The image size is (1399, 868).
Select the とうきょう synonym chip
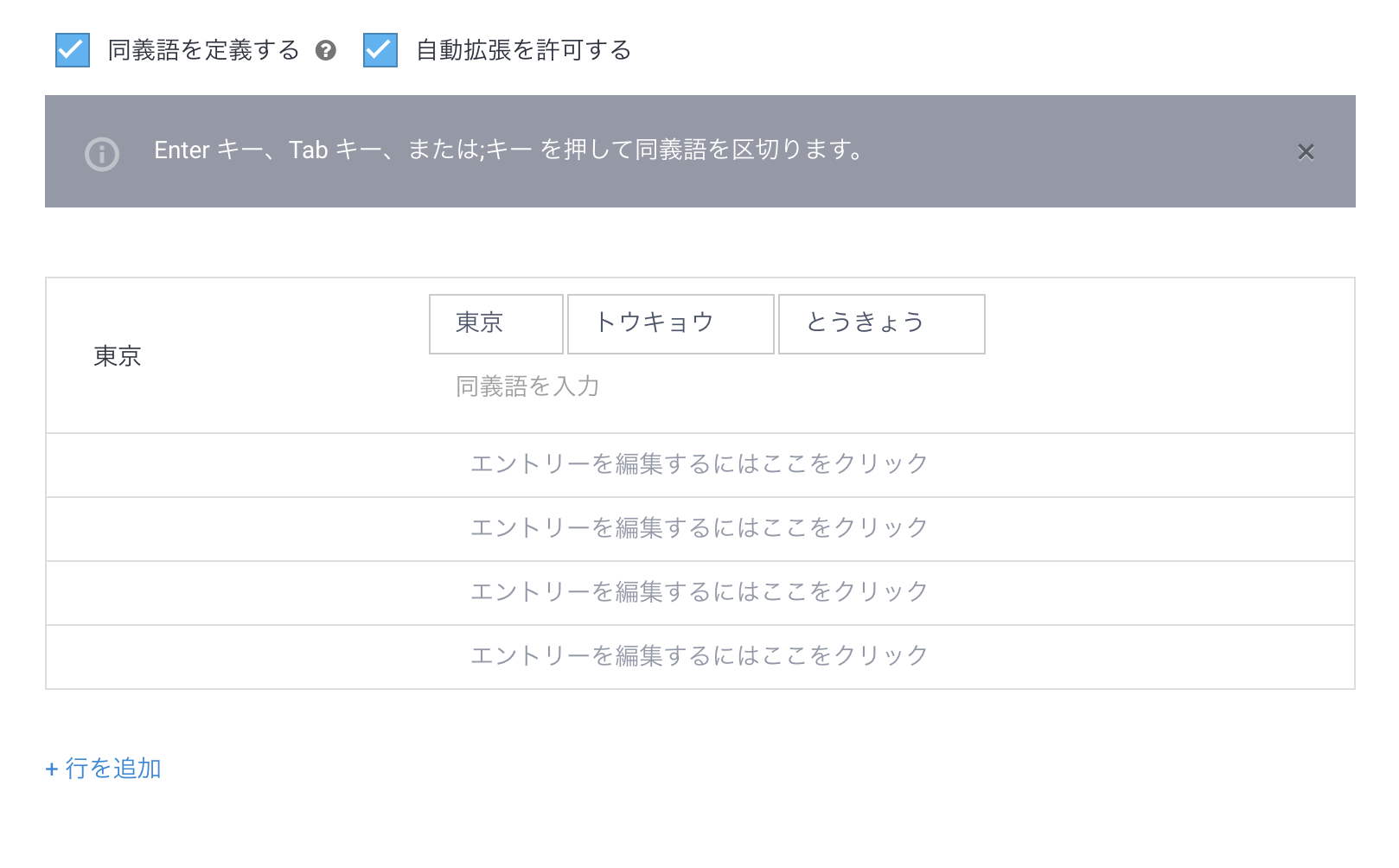pos(881,324)
